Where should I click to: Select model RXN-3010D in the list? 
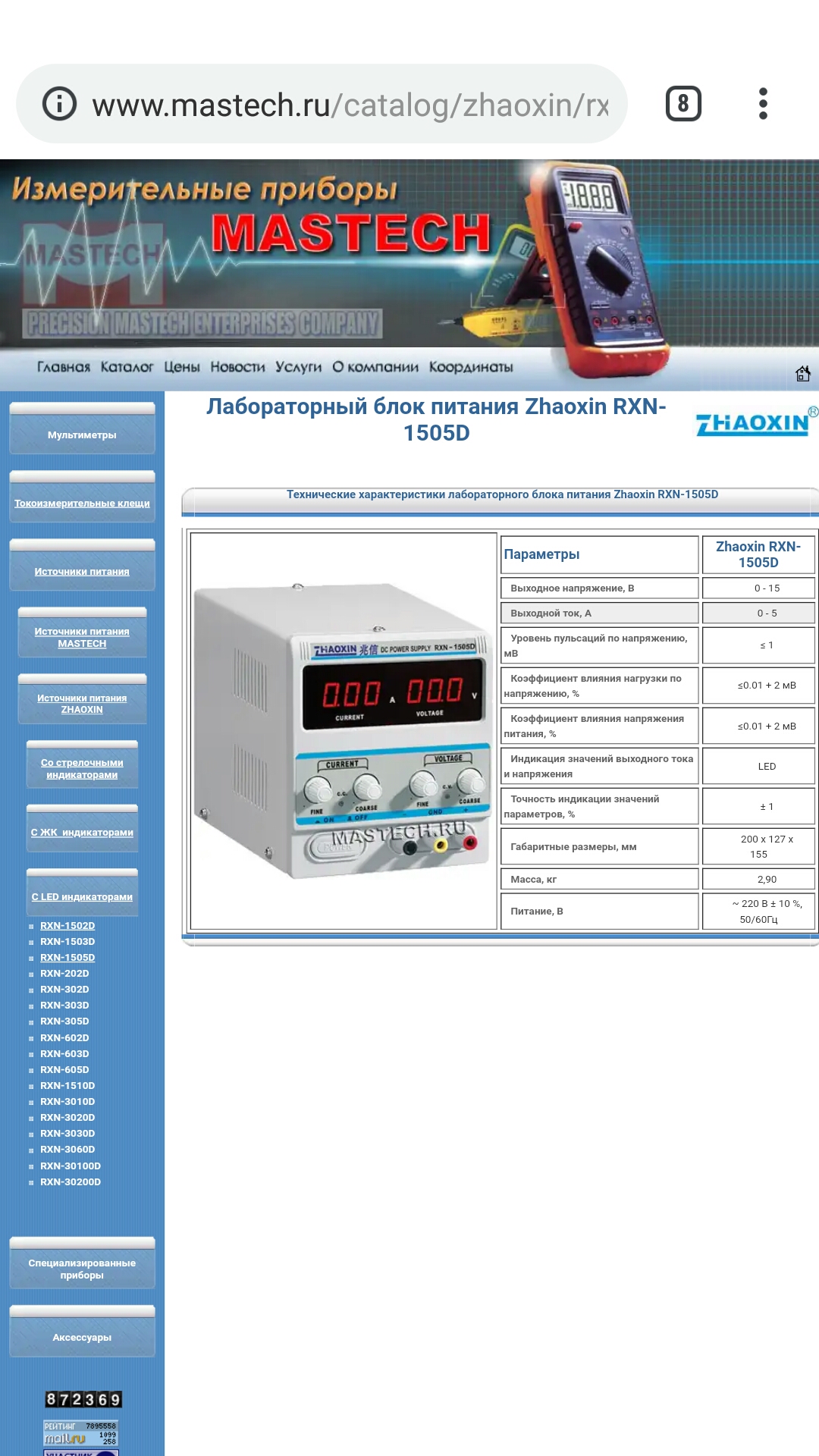coord(67,1101)
